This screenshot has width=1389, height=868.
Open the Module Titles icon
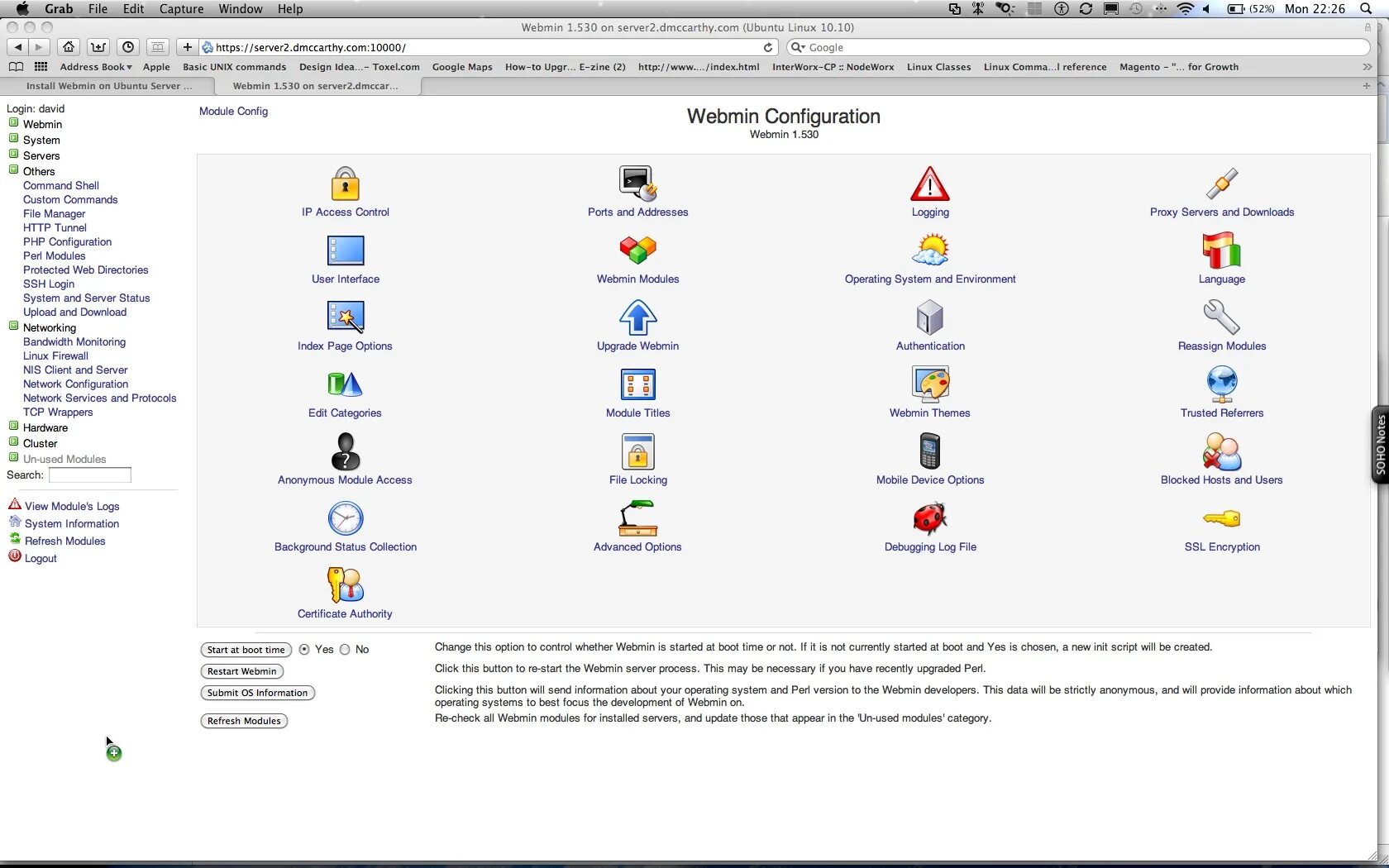[x=638, y=384]
